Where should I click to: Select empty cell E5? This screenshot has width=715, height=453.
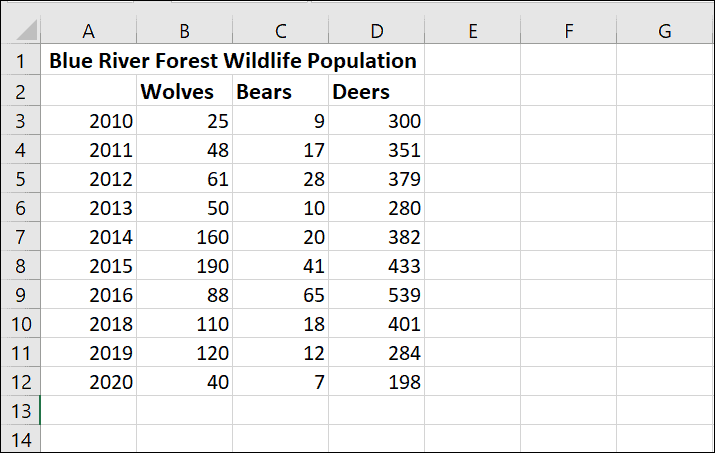click(472, 178)
